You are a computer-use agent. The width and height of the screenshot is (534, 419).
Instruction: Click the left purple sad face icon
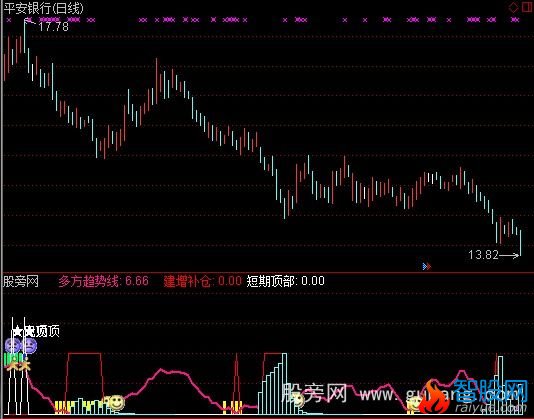[12, 346]
